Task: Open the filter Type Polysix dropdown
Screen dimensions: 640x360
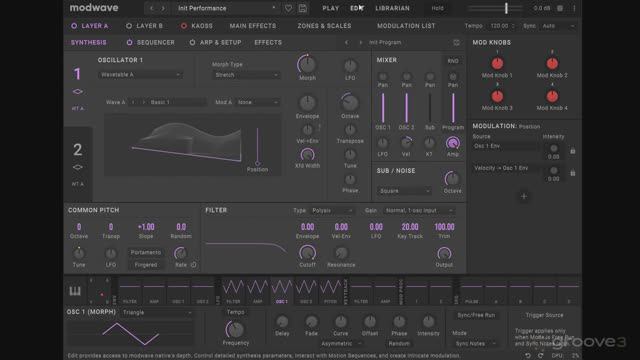Action: coord(332,211)
